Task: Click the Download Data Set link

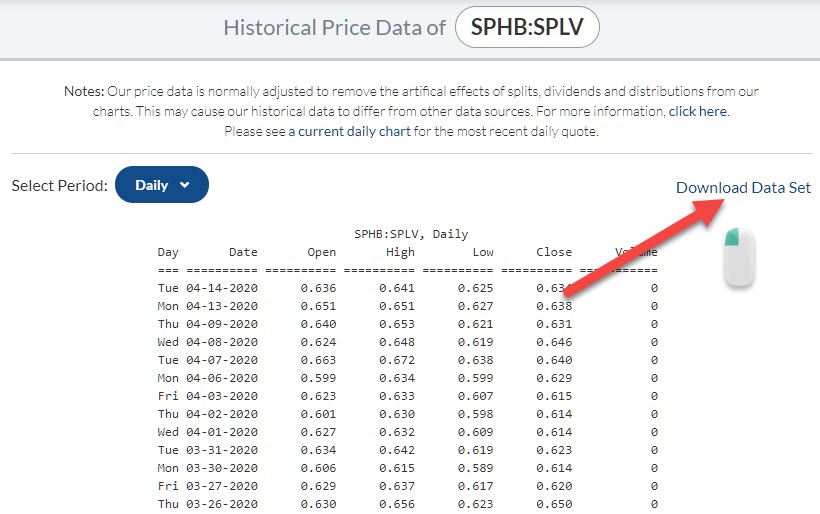Action: click(743, 188)
